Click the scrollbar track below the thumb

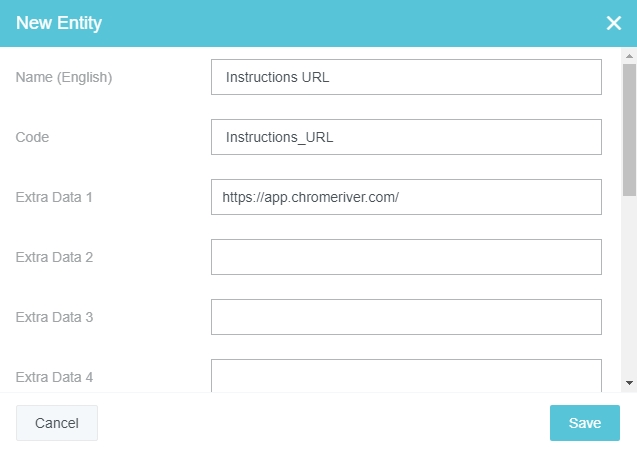[x=629, y=290]
